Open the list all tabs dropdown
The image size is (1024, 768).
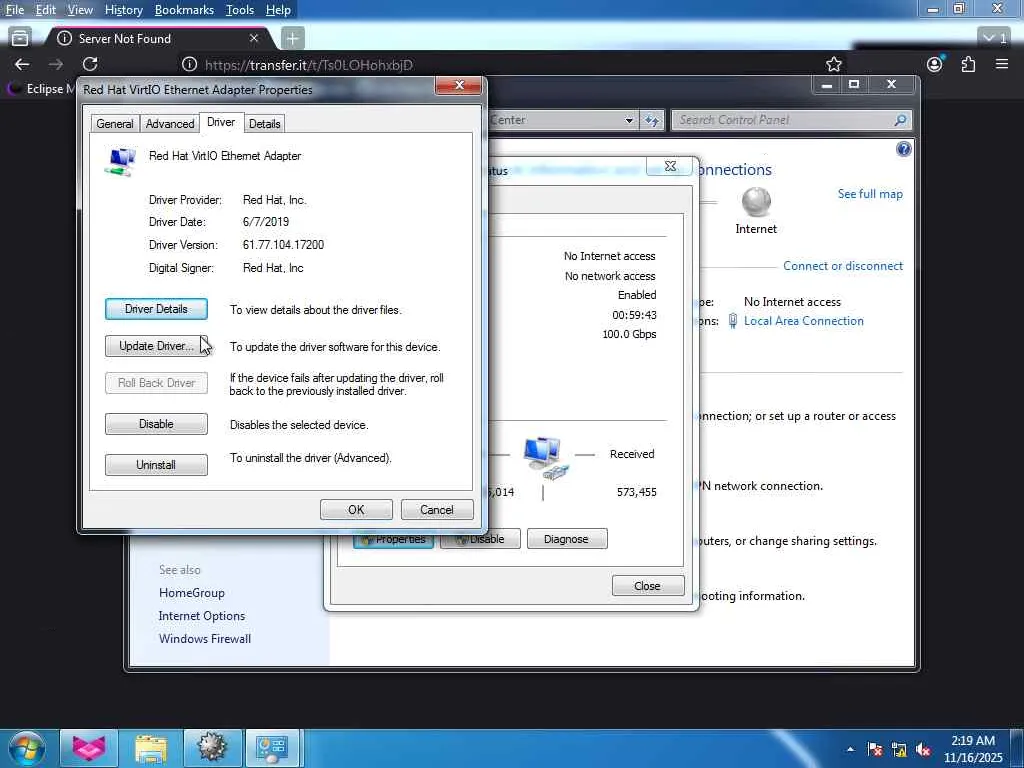pos(995,39)
